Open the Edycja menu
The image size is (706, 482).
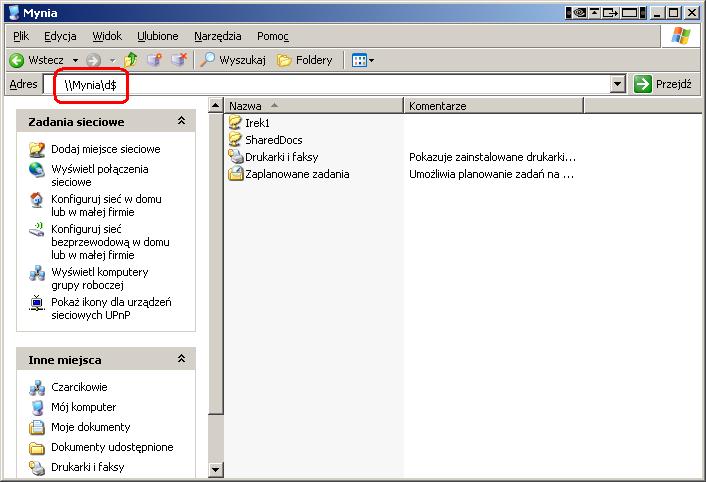[60, 36]
